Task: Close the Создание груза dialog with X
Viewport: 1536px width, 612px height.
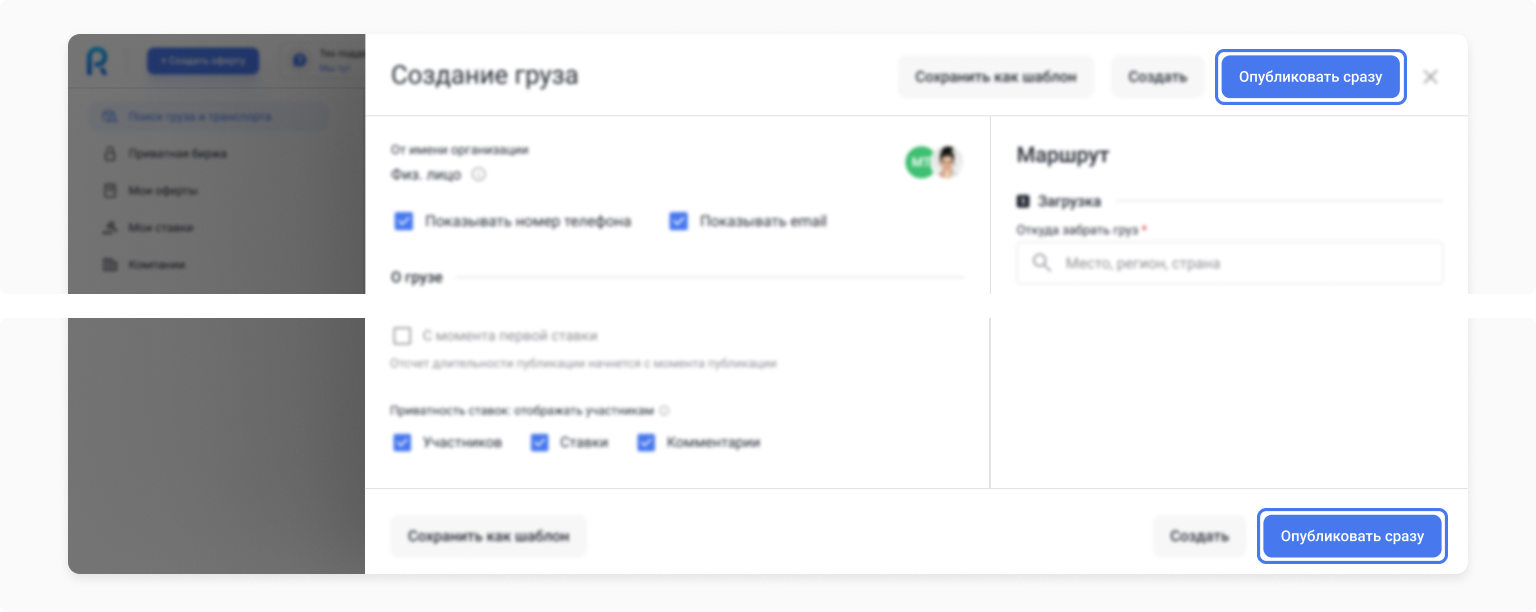Action: (1430, 77)
